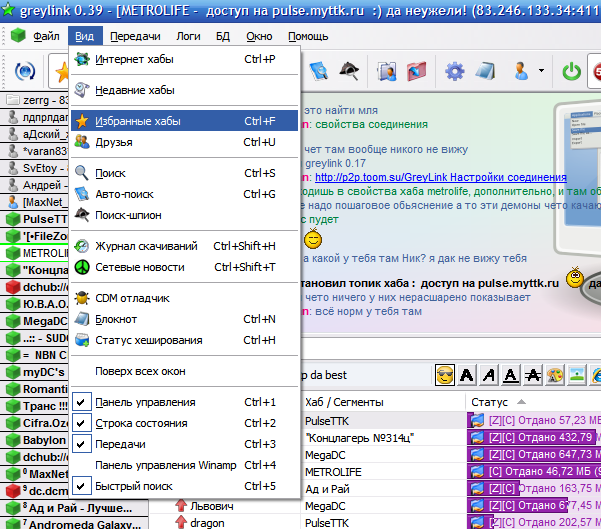Click the open file list toolbar icon
Image resolution: width=601 pixels, height=529 pixels.
coord(387,71)
